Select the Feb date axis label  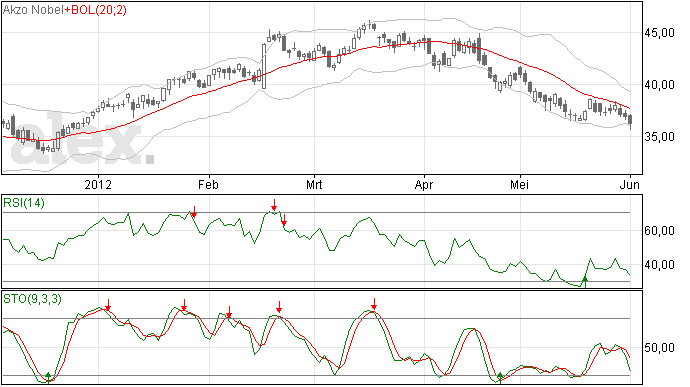(208, 184)
